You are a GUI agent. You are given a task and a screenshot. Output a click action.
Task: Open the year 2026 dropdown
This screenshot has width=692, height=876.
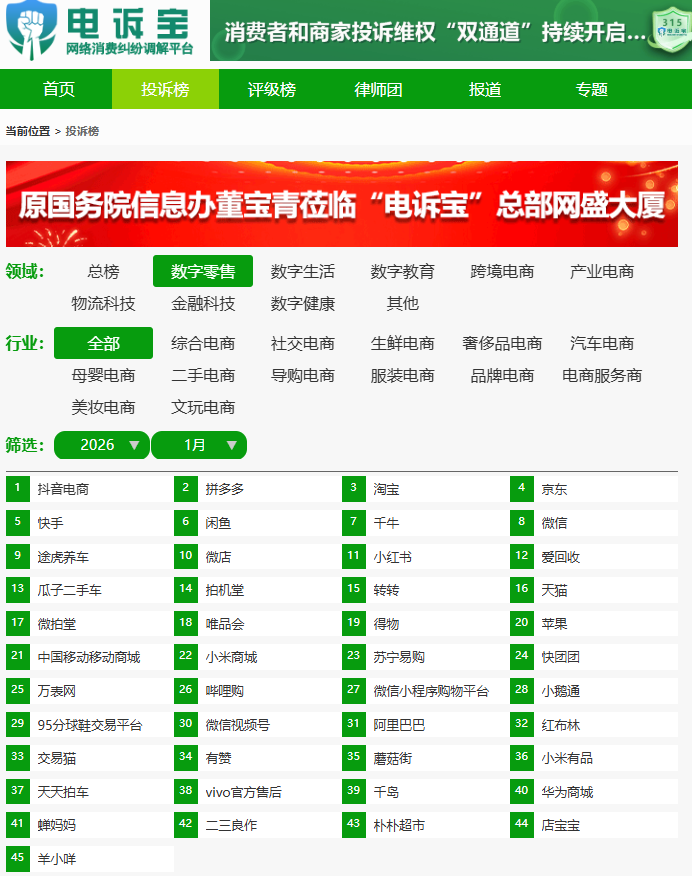click(101, 445)
